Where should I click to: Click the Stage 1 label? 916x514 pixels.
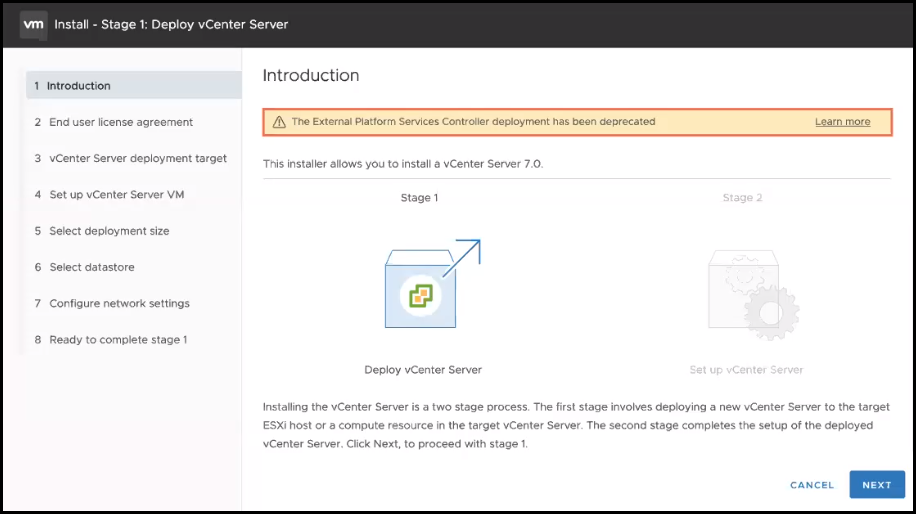[419, 197]
